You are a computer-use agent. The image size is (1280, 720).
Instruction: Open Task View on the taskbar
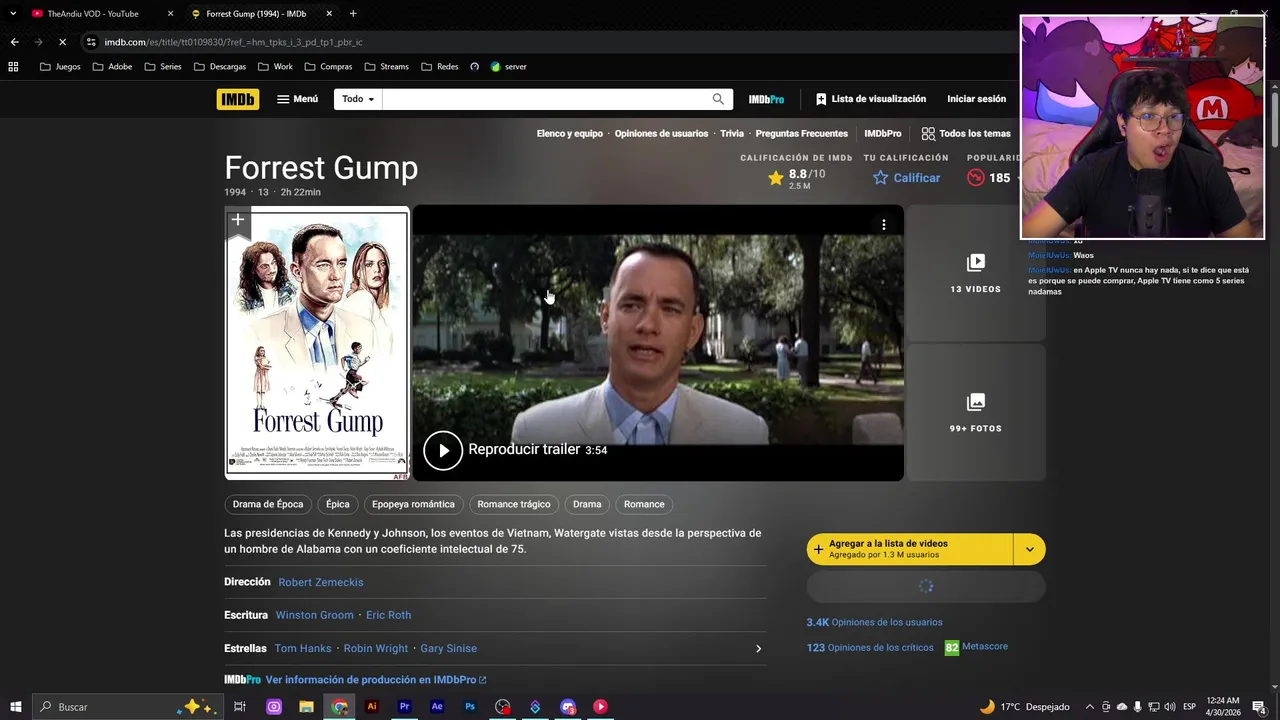240,707
